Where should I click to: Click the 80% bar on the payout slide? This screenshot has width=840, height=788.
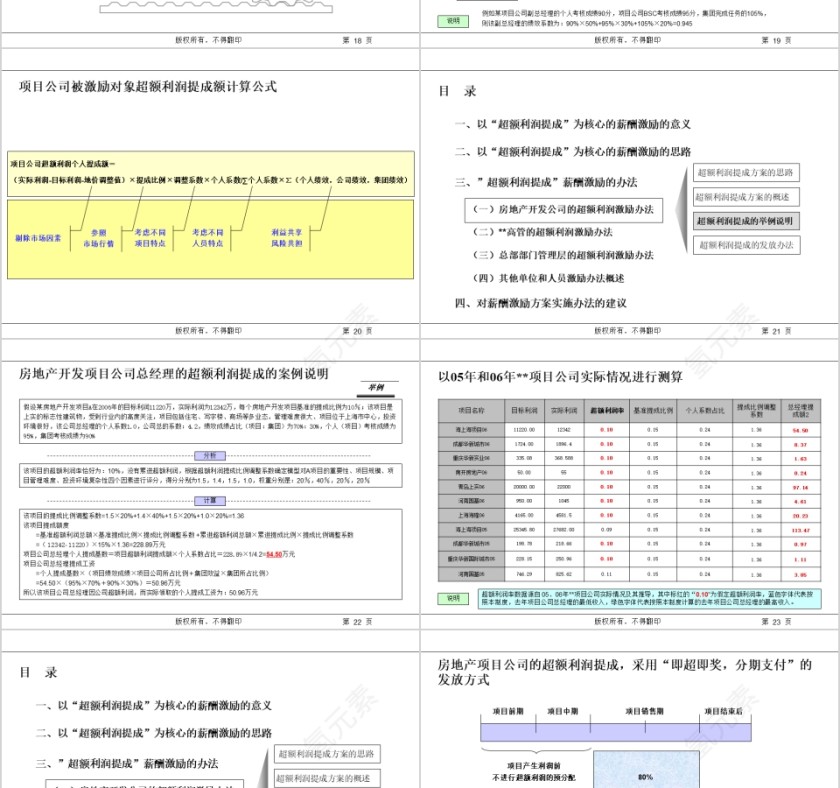(645, 775)
